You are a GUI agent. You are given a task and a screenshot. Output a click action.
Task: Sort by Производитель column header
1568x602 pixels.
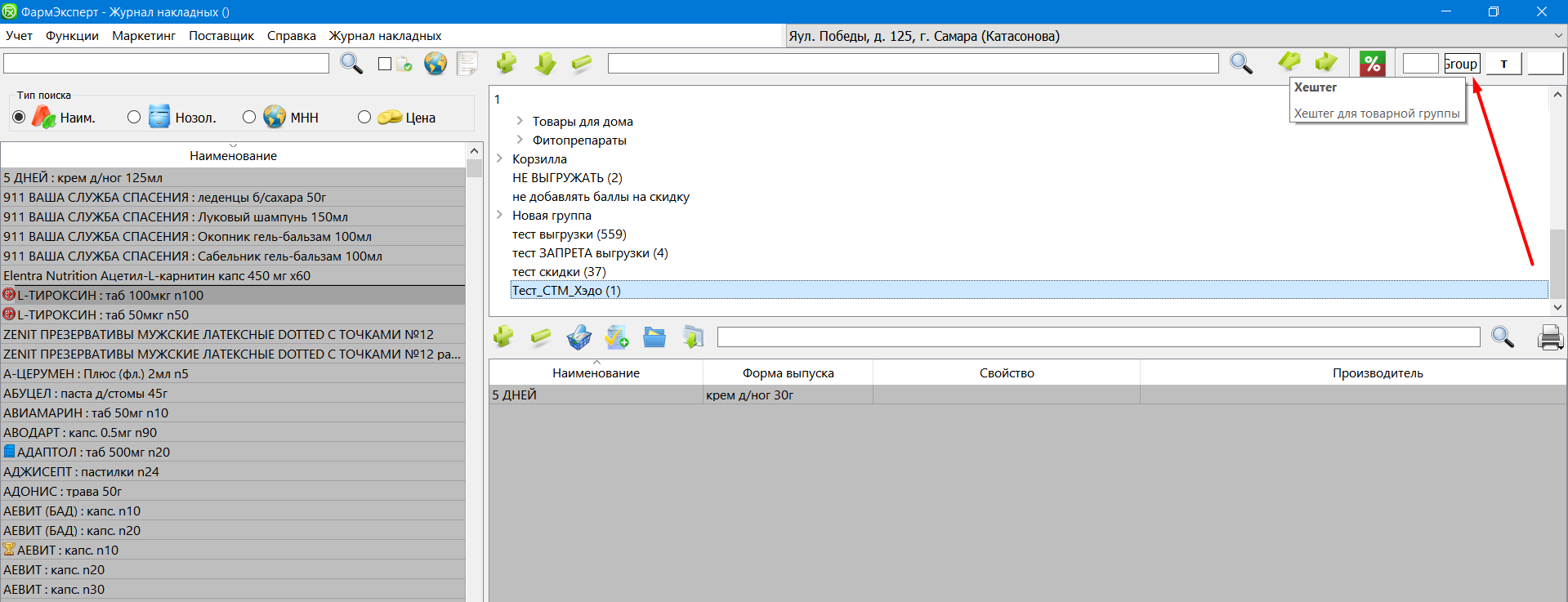tap(1378, 373)
